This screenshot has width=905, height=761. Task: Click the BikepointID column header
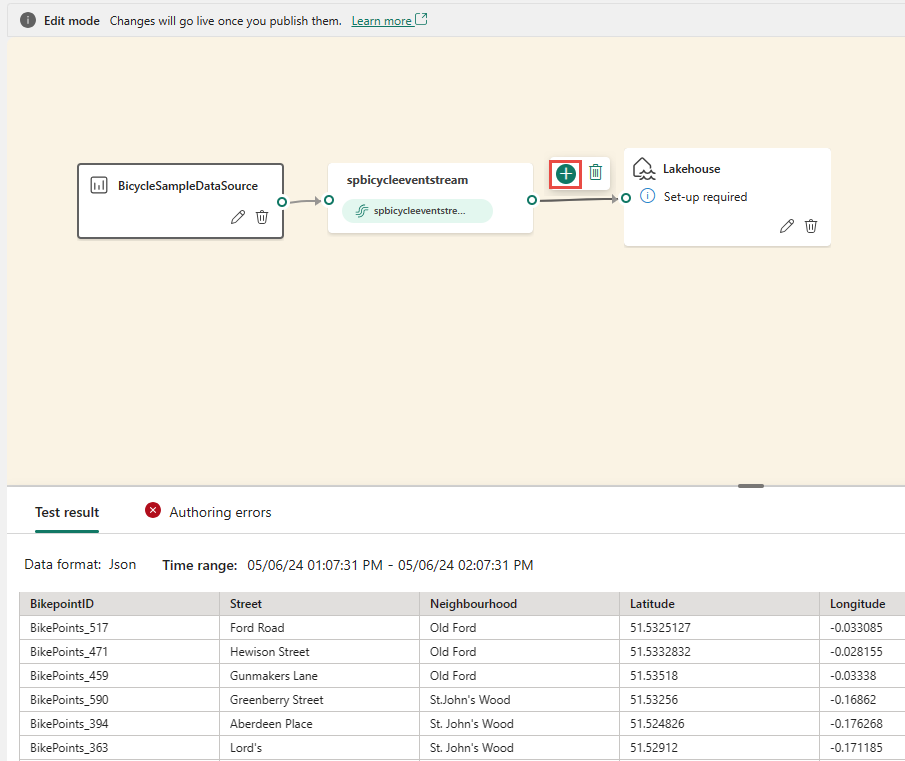click(x=62, y=604)
